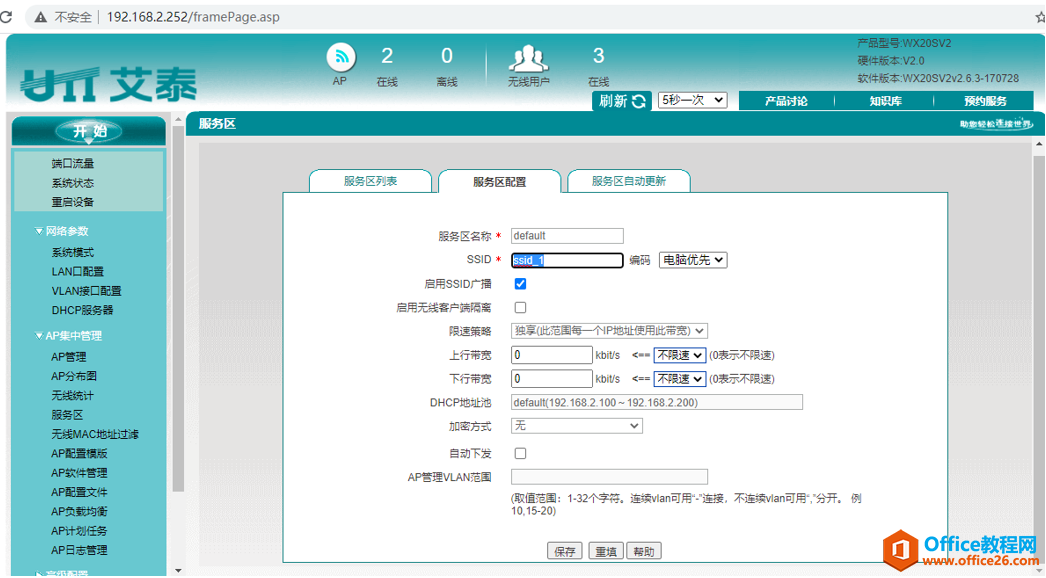This screenshot has height=578, width=1046.
Task: Open the 加密方式 dropdown
Action: click(576, 426)
